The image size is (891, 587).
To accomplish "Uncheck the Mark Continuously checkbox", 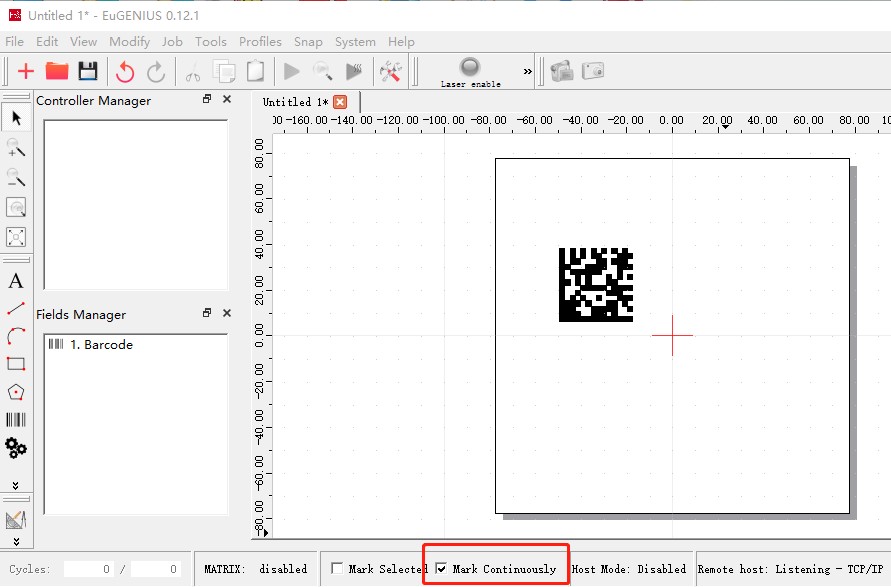I will click(x=441, y=568).
